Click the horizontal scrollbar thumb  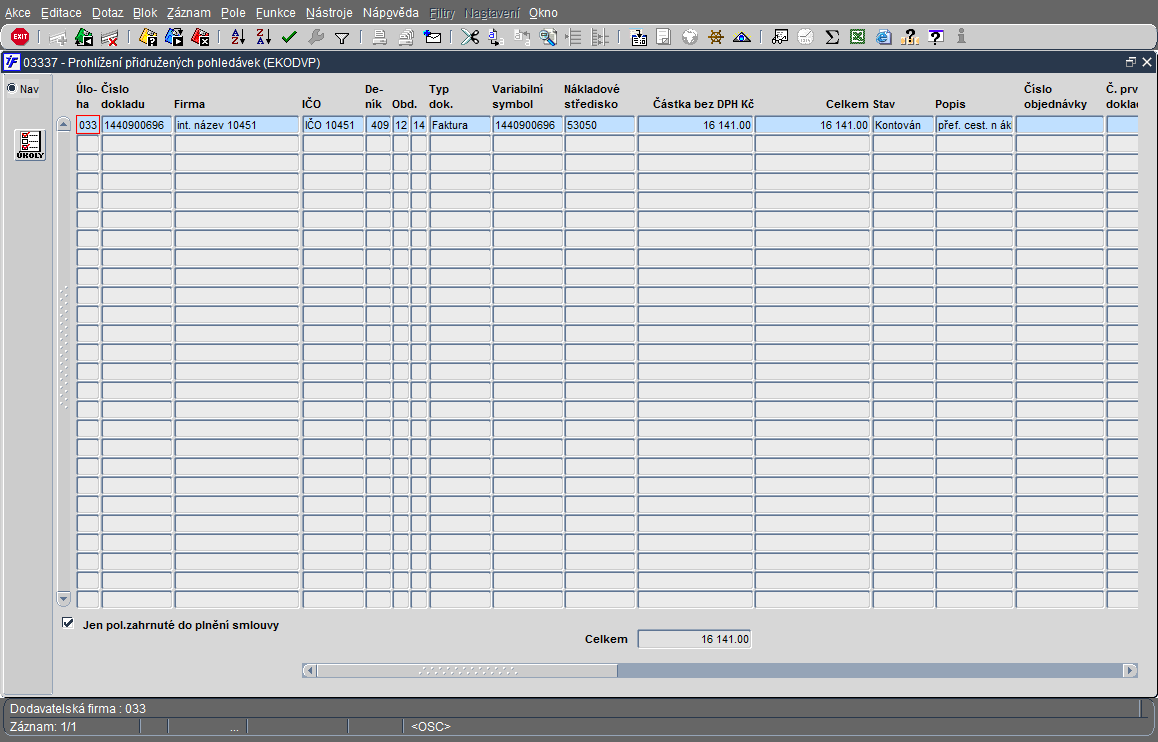tap(467, 670)
